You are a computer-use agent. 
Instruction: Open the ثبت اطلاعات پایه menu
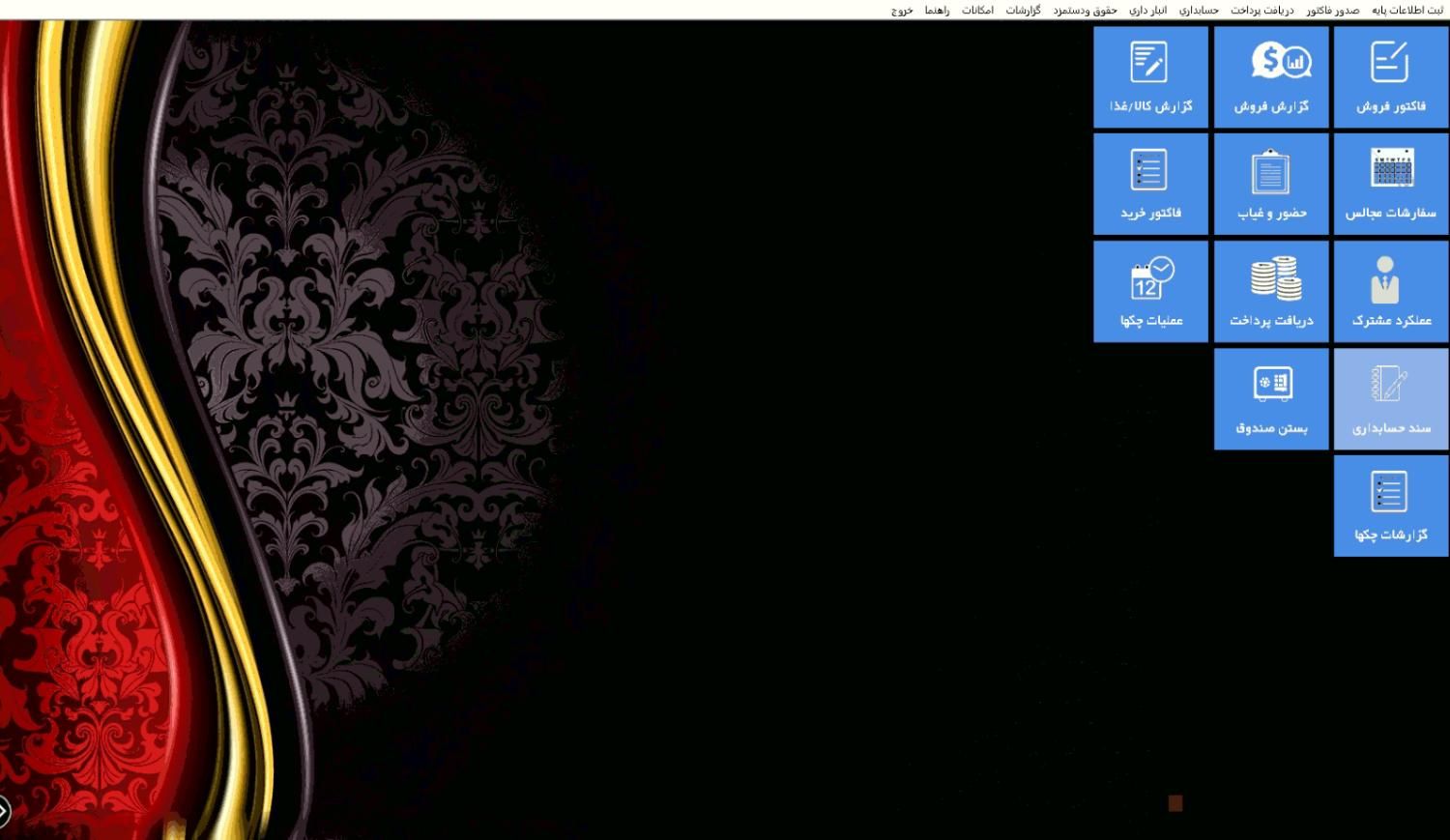(x=1406, y=11)
